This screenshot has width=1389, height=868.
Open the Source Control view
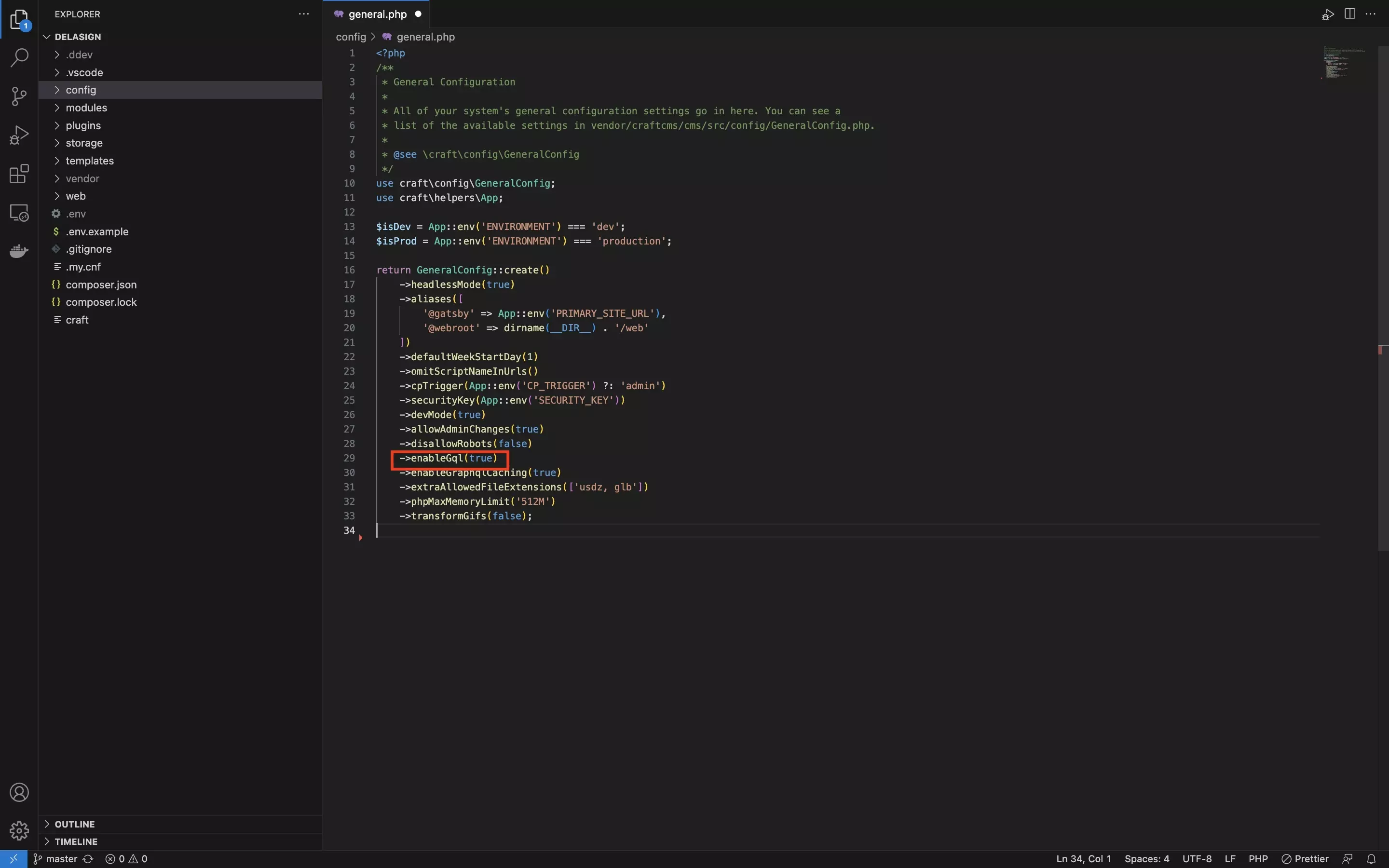[x=19, y=96]
